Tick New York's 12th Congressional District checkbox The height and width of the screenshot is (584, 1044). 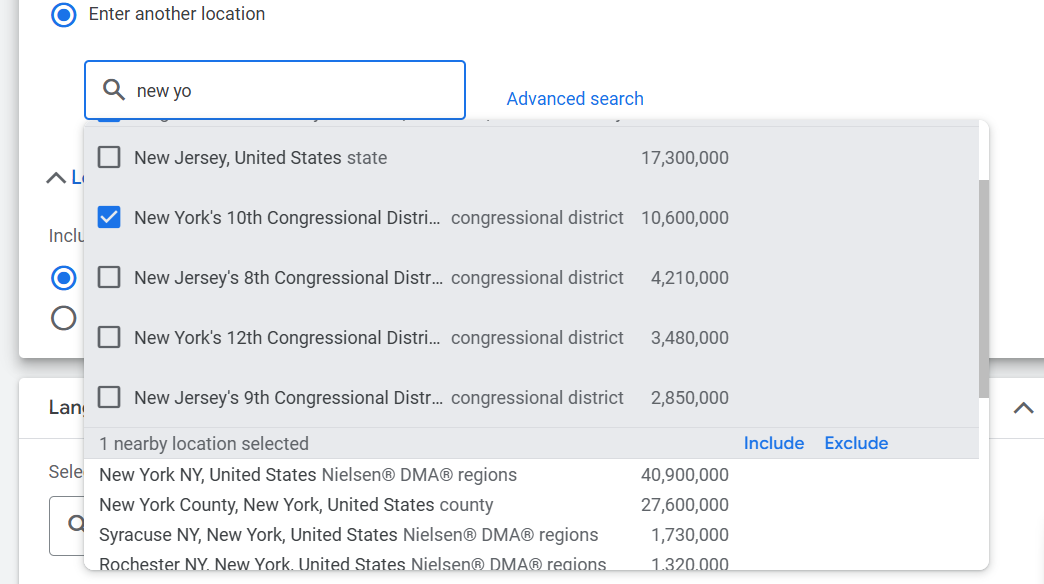[x=109, y=338]
